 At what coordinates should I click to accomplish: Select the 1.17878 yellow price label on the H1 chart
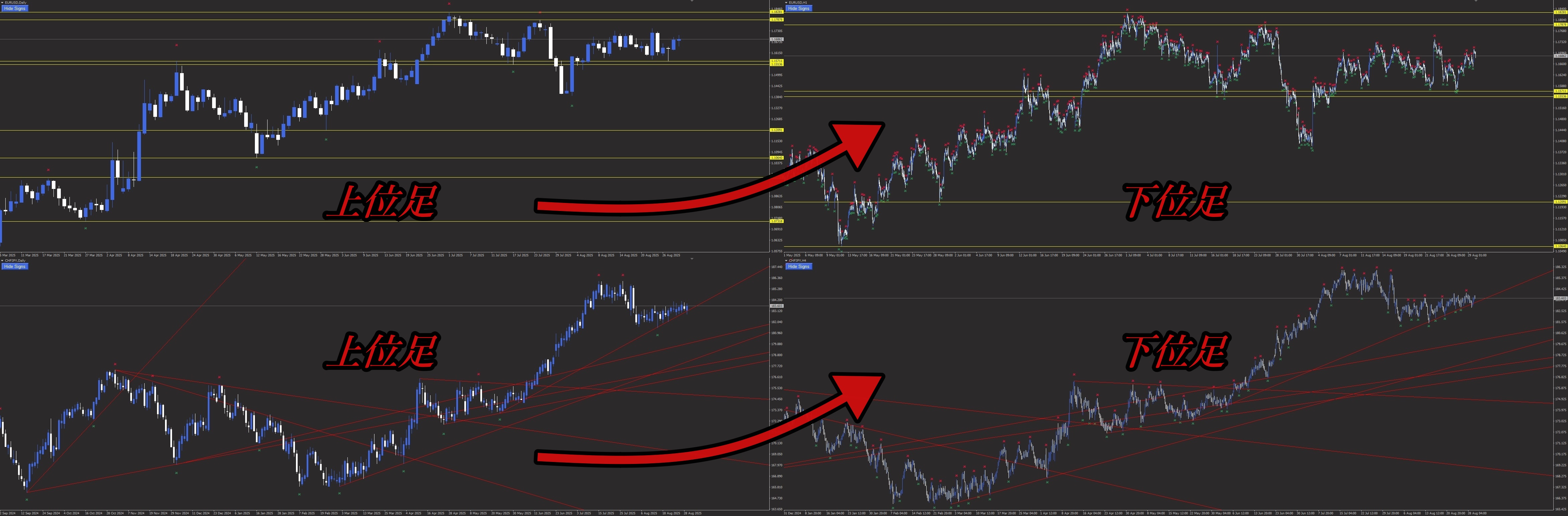[1560, 25]
